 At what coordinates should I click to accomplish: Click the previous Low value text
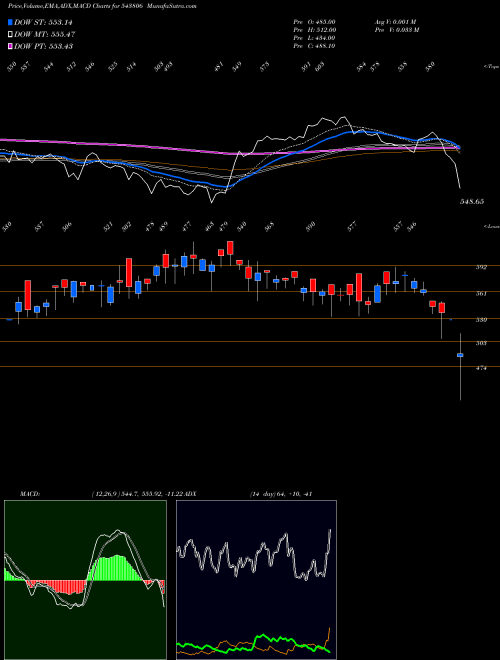point(314,38)
